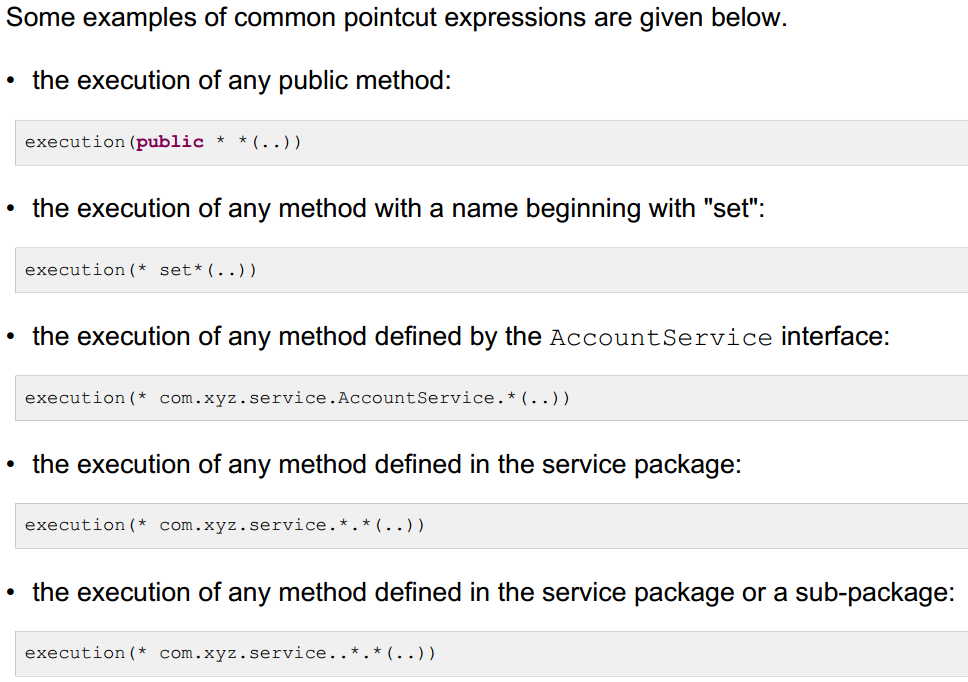The width and height of the screenshot is (968, 682).
Task: Click the word "interface:" after AccountService
Action: [835, 336]
